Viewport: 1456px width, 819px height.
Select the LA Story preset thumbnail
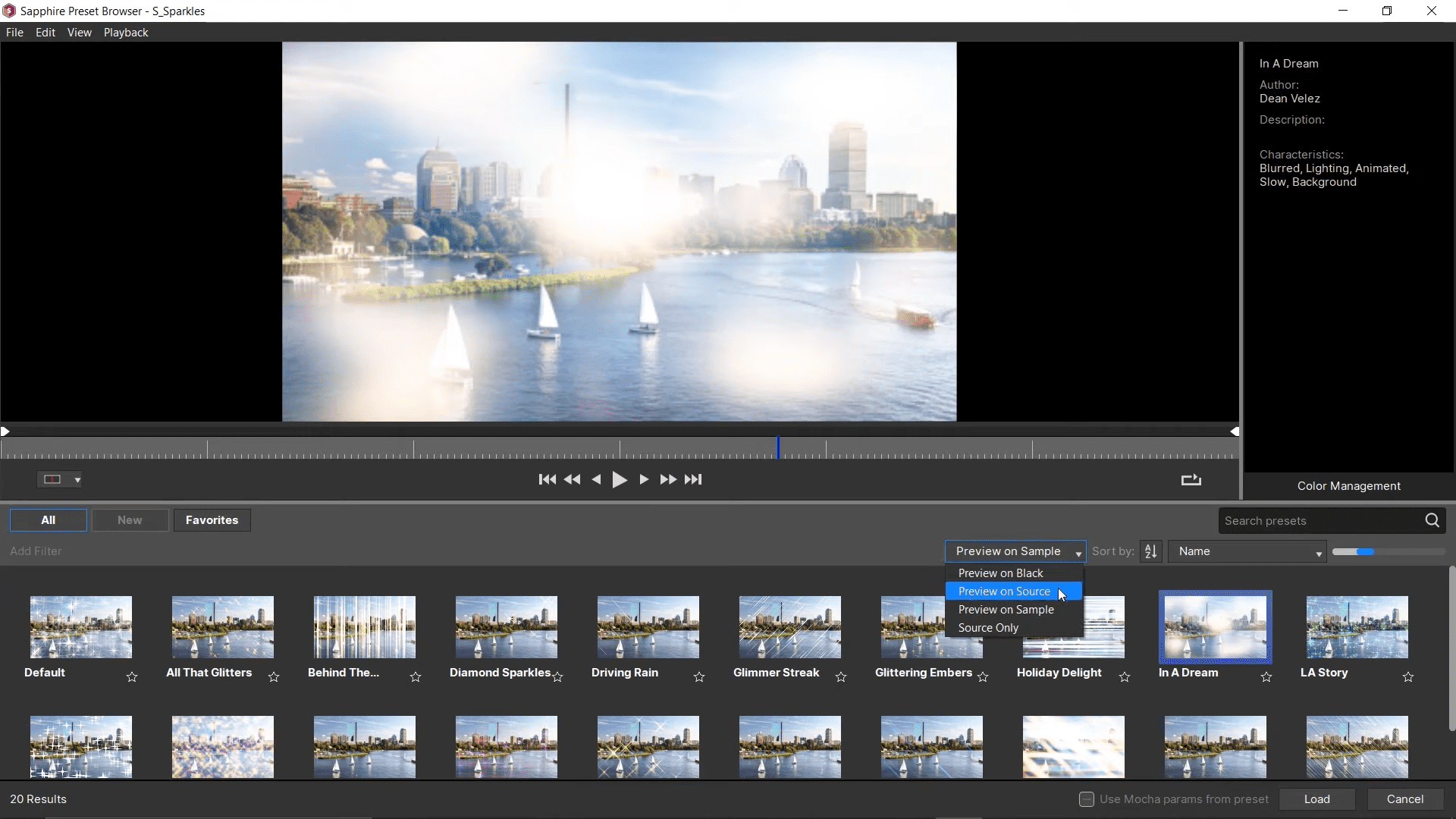tap(1357, 627)
